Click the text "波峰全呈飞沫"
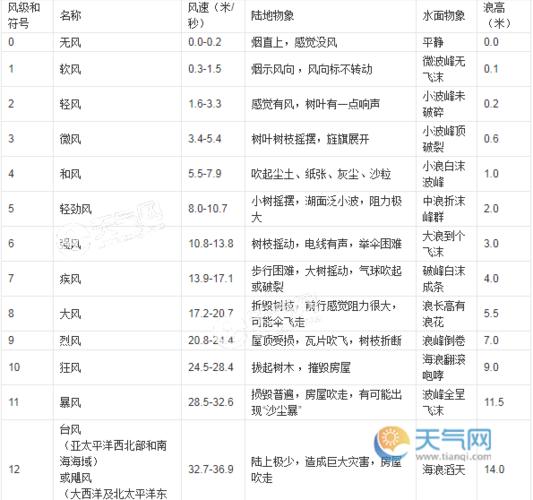 coord(444,402)
